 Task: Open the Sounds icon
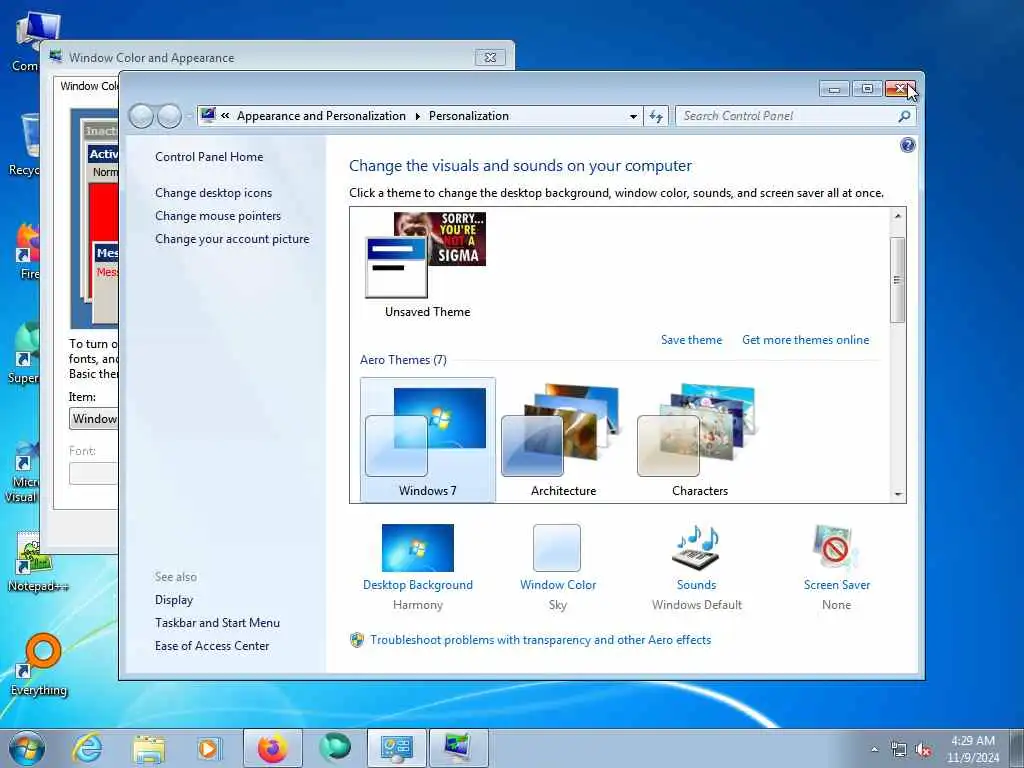point(696,548)
